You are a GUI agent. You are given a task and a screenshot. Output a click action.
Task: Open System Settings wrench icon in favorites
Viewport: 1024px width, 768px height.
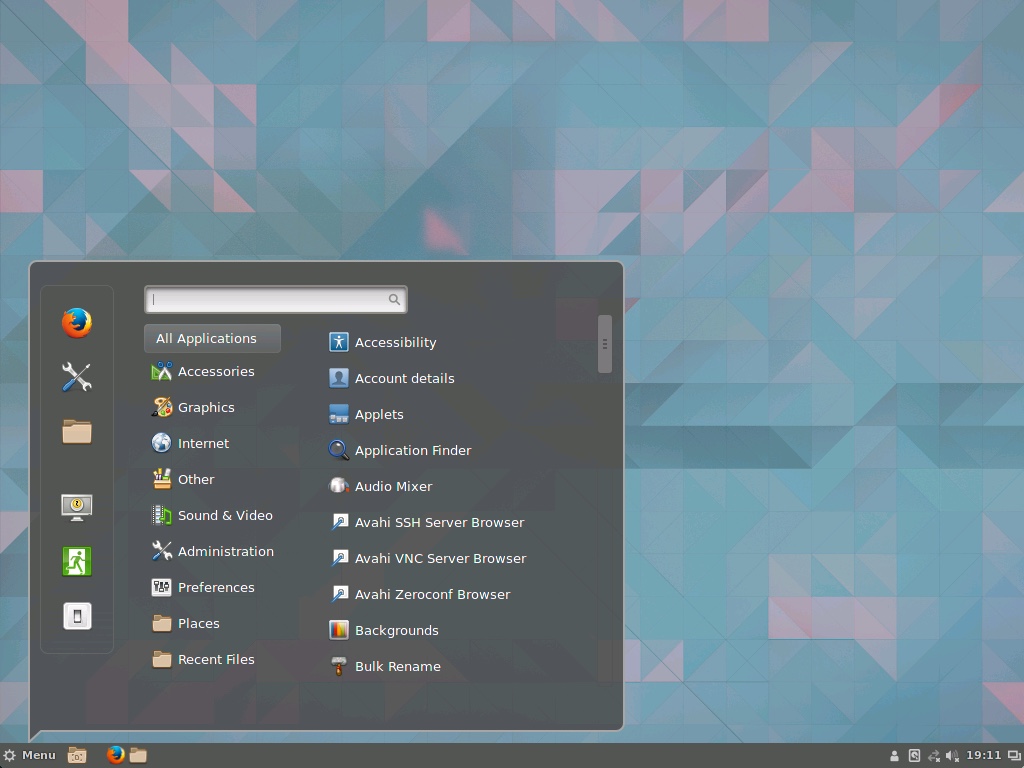pos(76,377)
